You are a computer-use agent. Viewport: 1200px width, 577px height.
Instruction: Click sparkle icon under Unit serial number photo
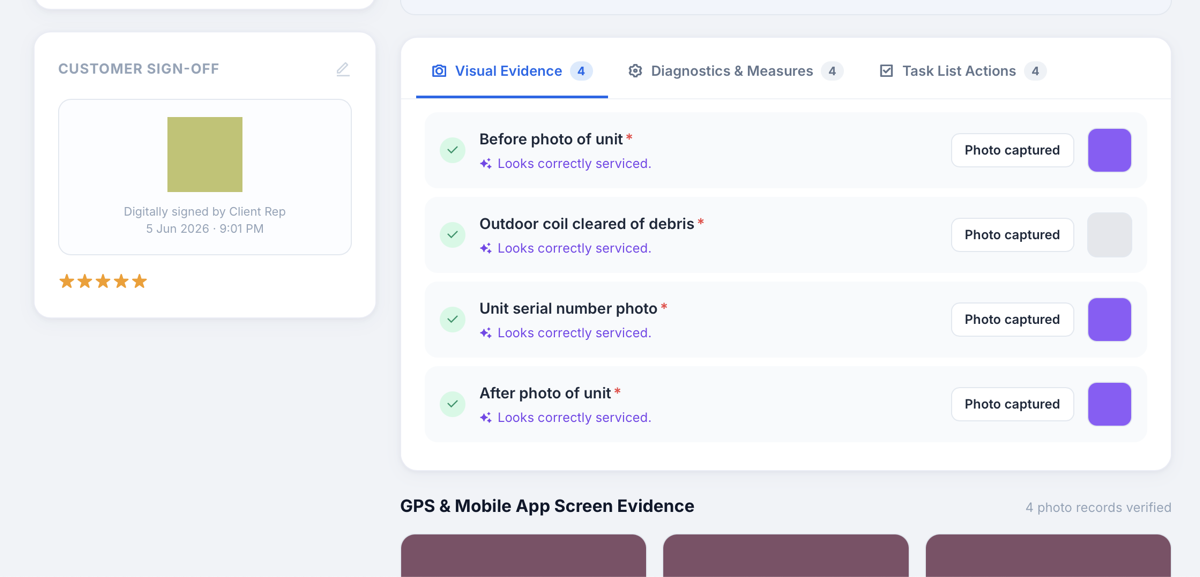[485, 333]
